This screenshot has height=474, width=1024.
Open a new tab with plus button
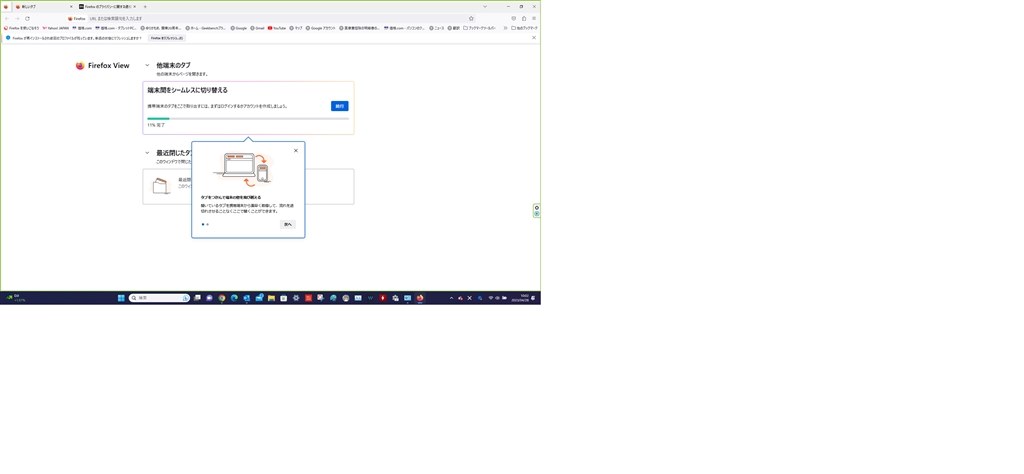point(145,7)
